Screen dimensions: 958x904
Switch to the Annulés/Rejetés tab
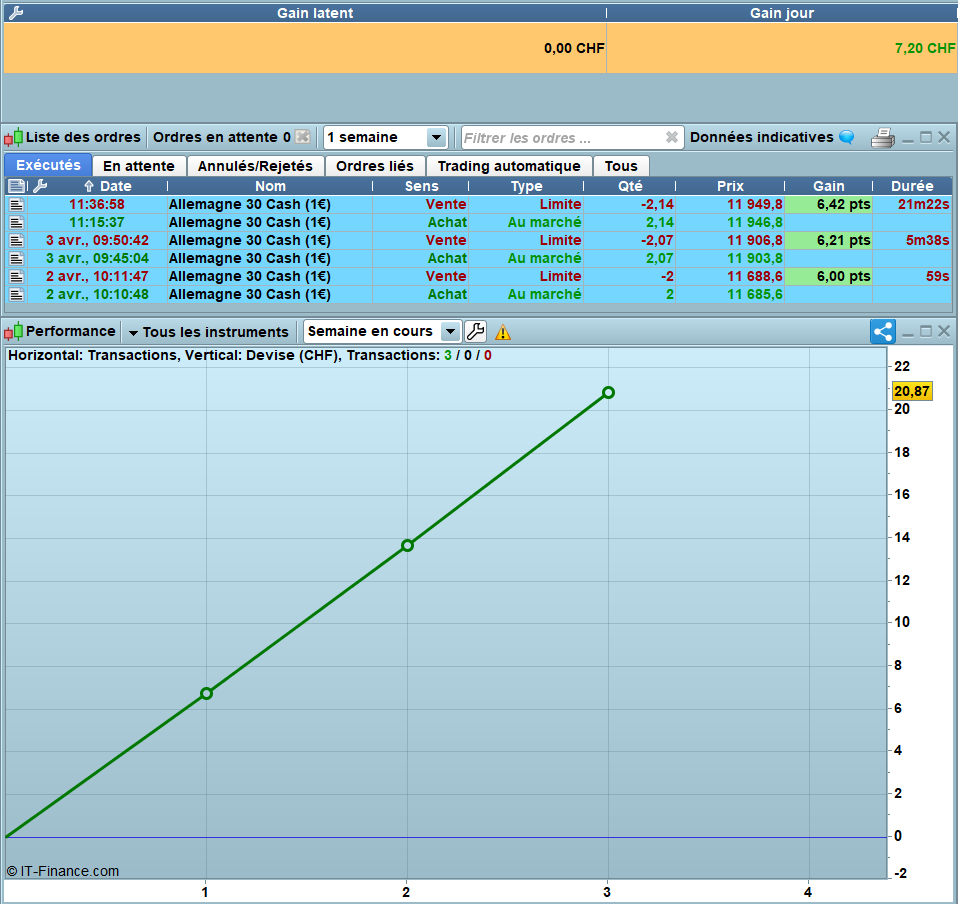pos(255,166)
